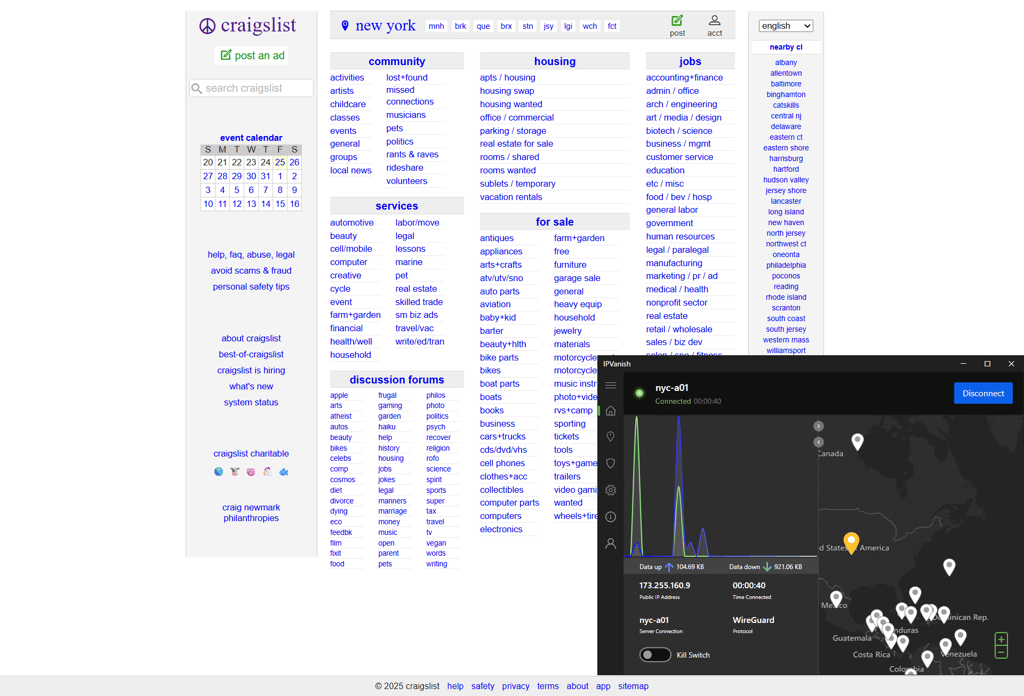Open IPVanish account person icon
1024x696 pixels.
coord(611,543)
